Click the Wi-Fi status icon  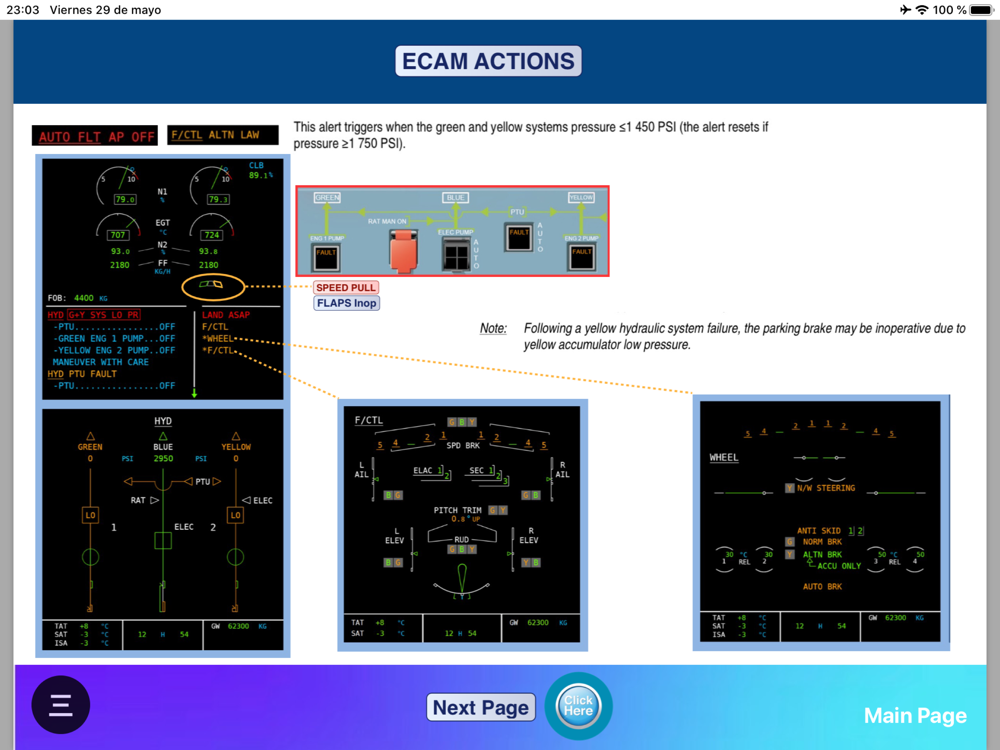coord(922,10)
